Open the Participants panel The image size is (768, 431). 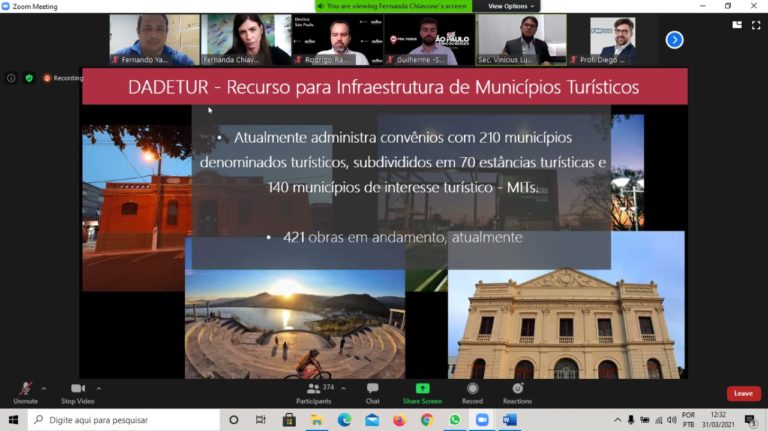click(313, 392)
